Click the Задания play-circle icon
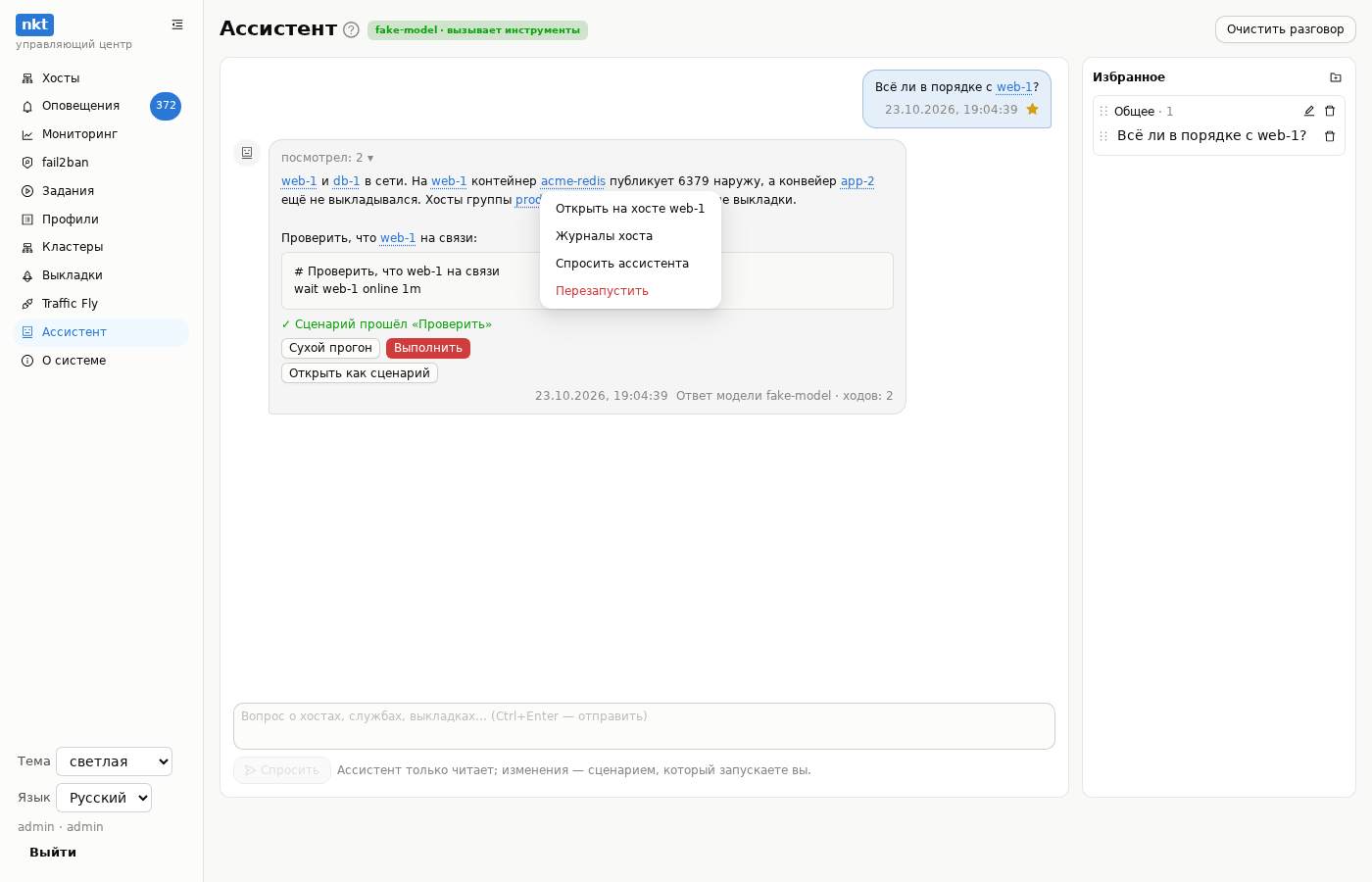 coord(27,191)
